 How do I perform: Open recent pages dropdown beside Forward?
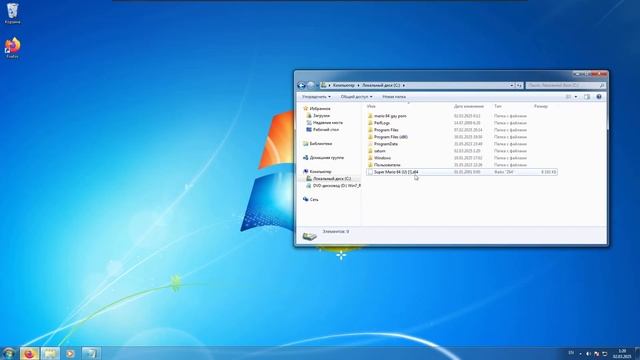click(317, 85)
